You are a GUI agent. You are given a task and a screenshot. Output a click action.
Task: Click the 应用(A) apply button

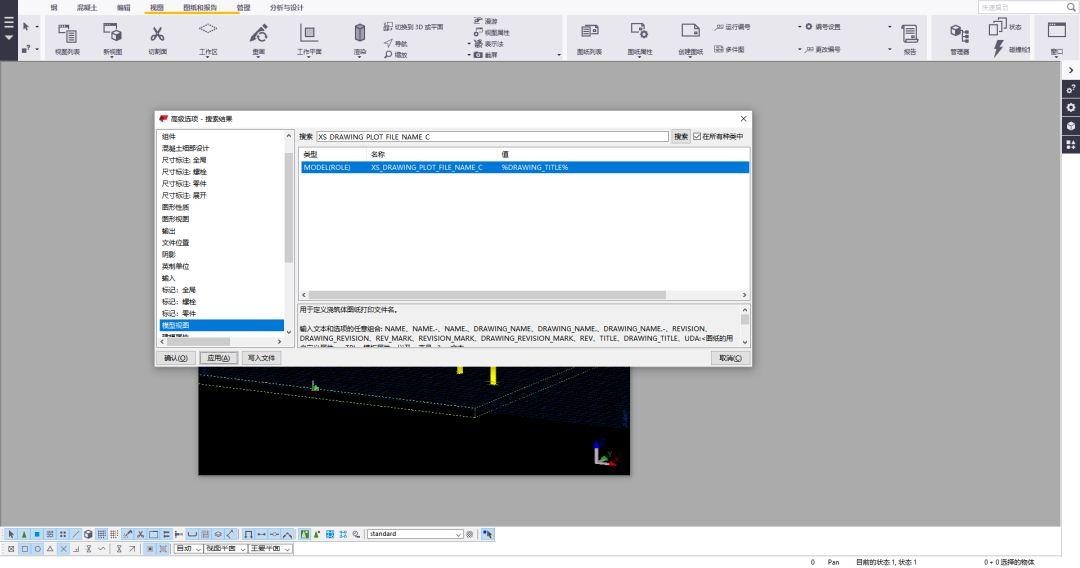[218, 358]
